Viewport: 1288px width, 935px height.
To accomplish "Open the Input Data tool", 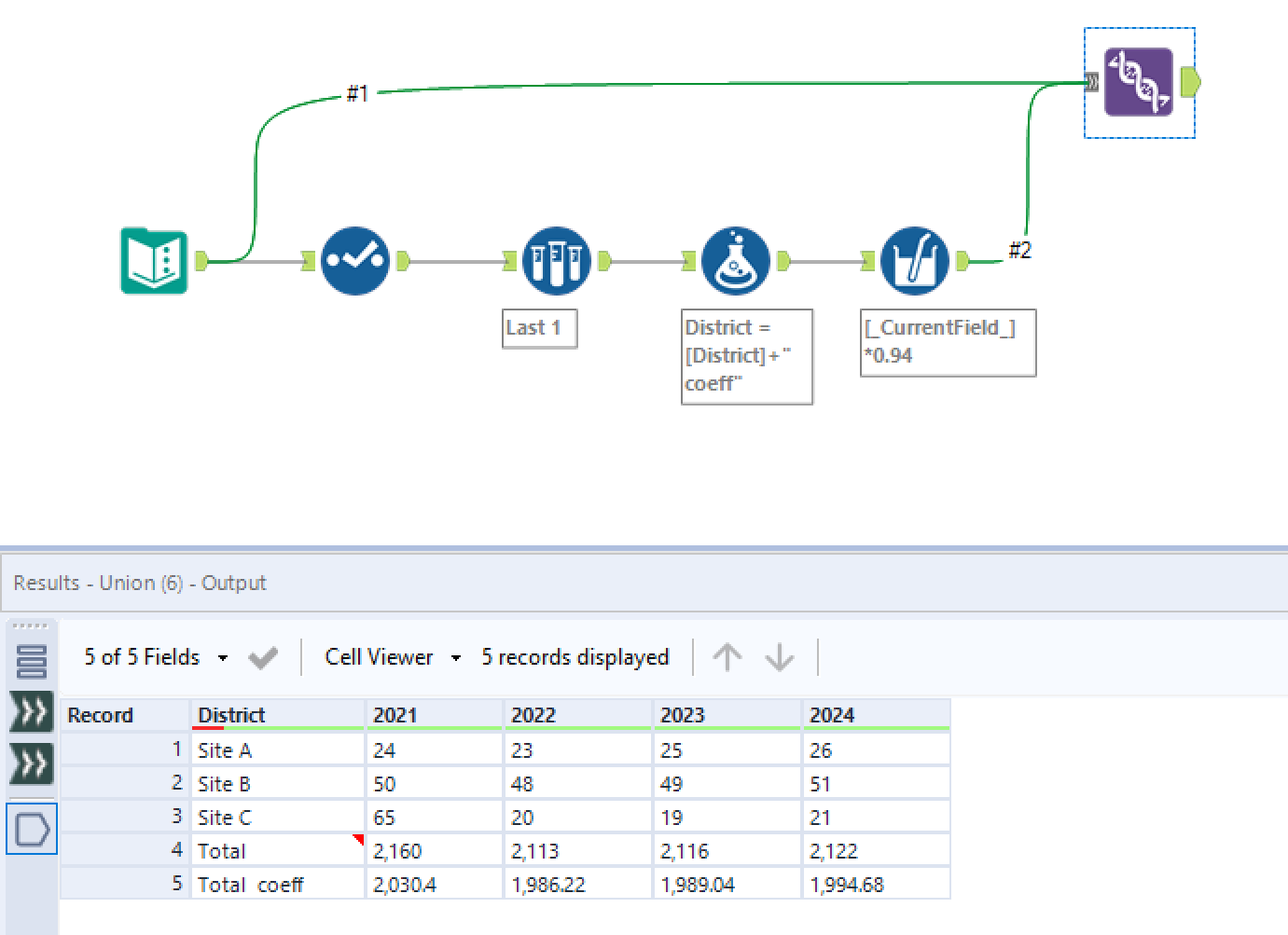I will click(x=154, y=261).
